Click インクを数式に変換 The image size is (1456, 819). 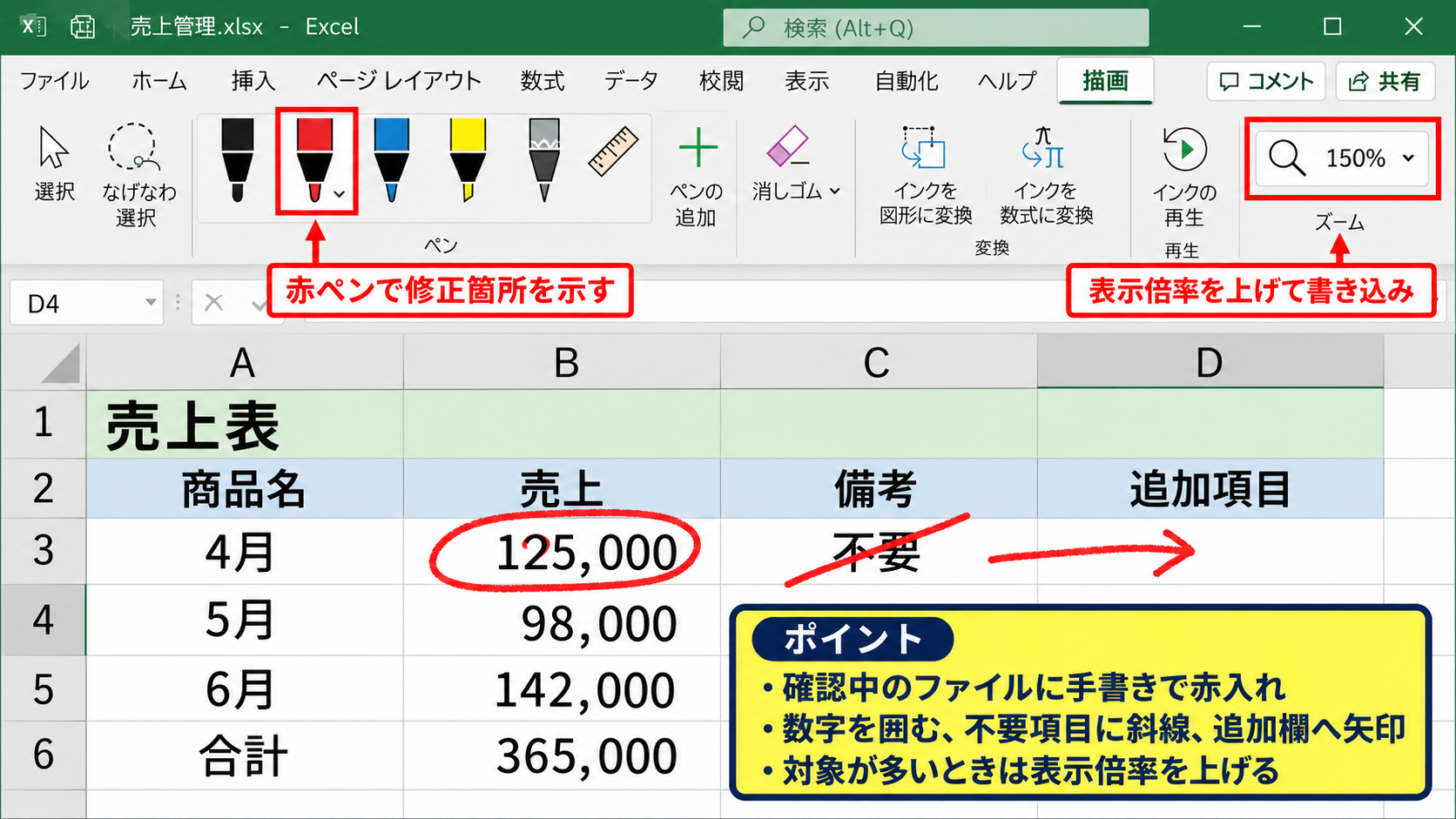[1046, 176]
